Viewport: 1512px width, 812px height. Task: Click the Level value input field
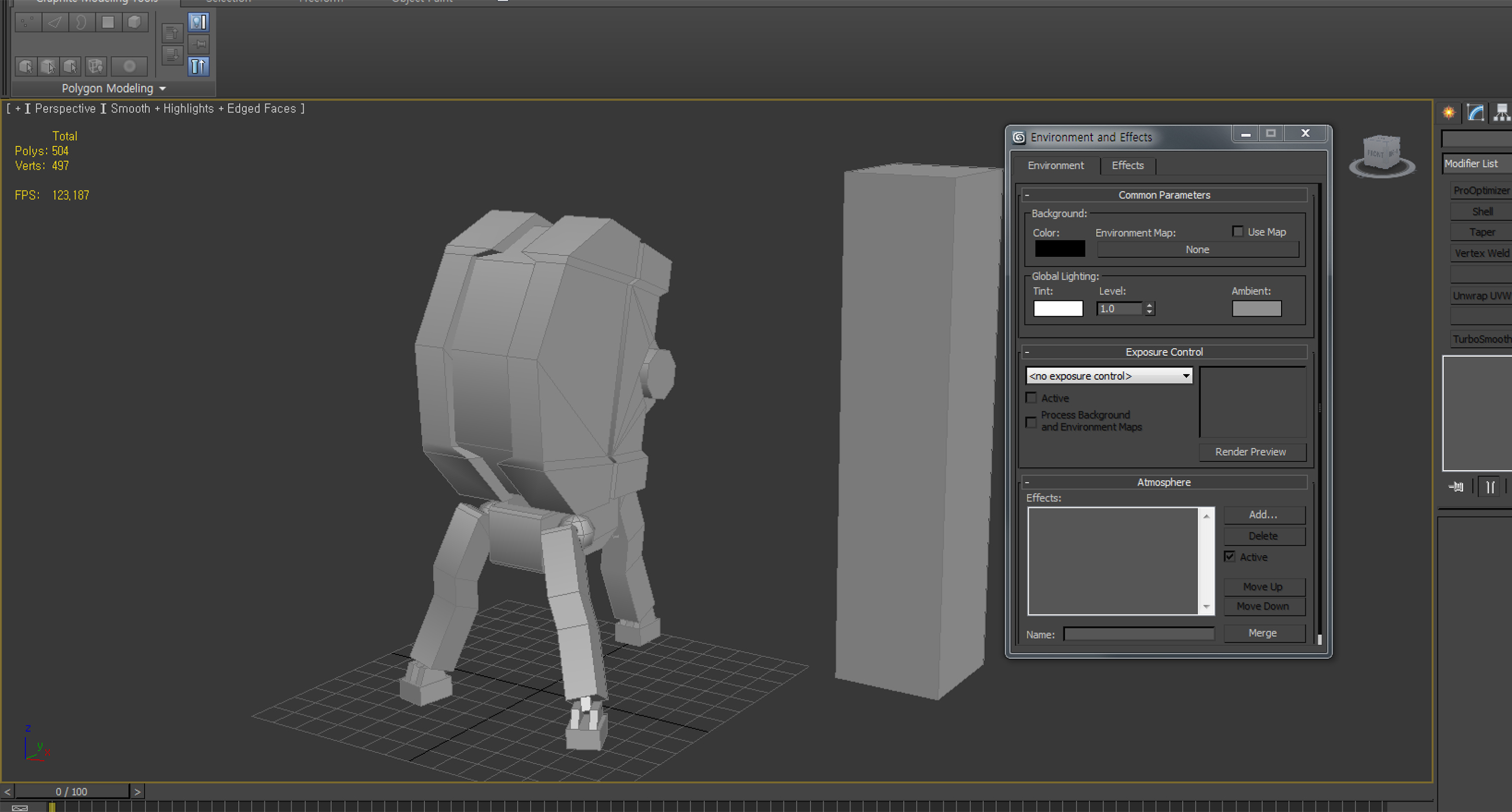1119,309
